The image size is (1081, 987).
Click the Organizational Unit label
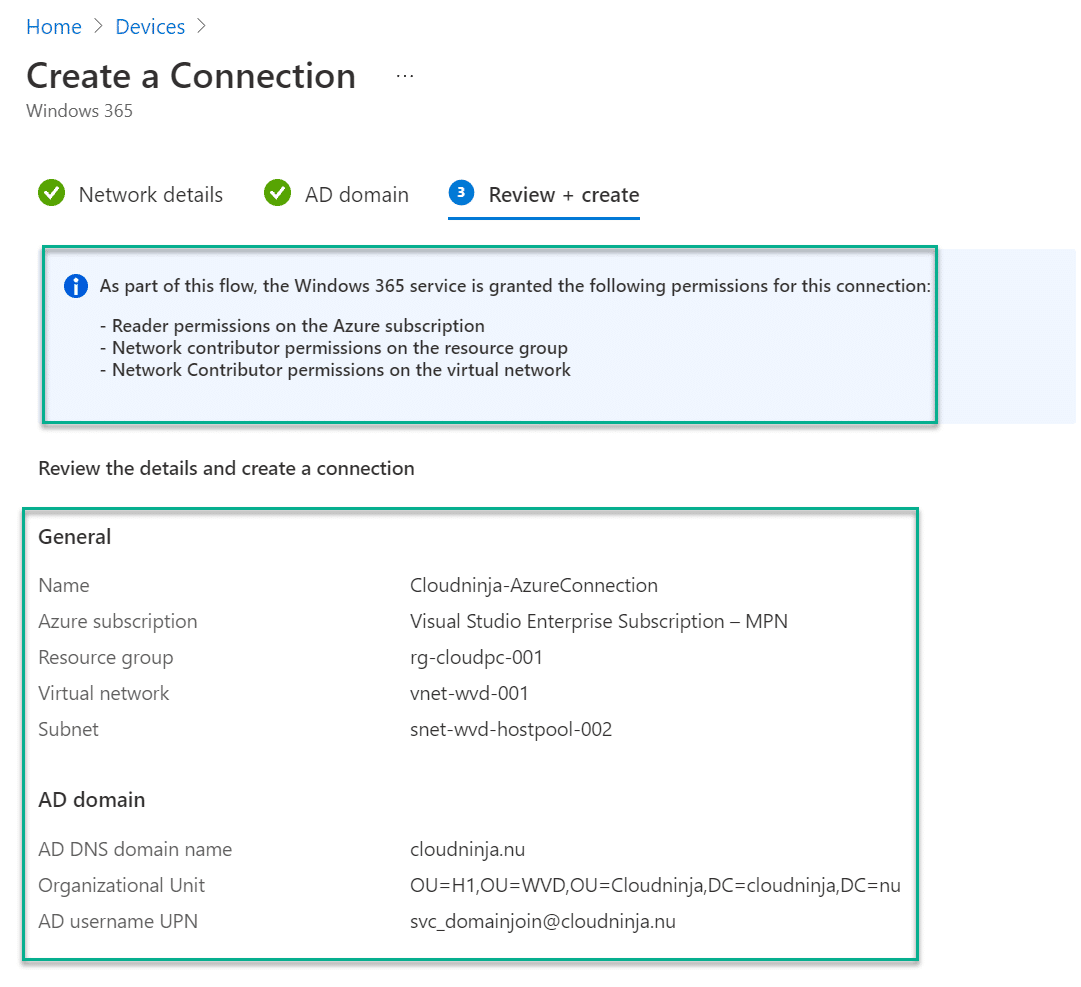(121, 886)
